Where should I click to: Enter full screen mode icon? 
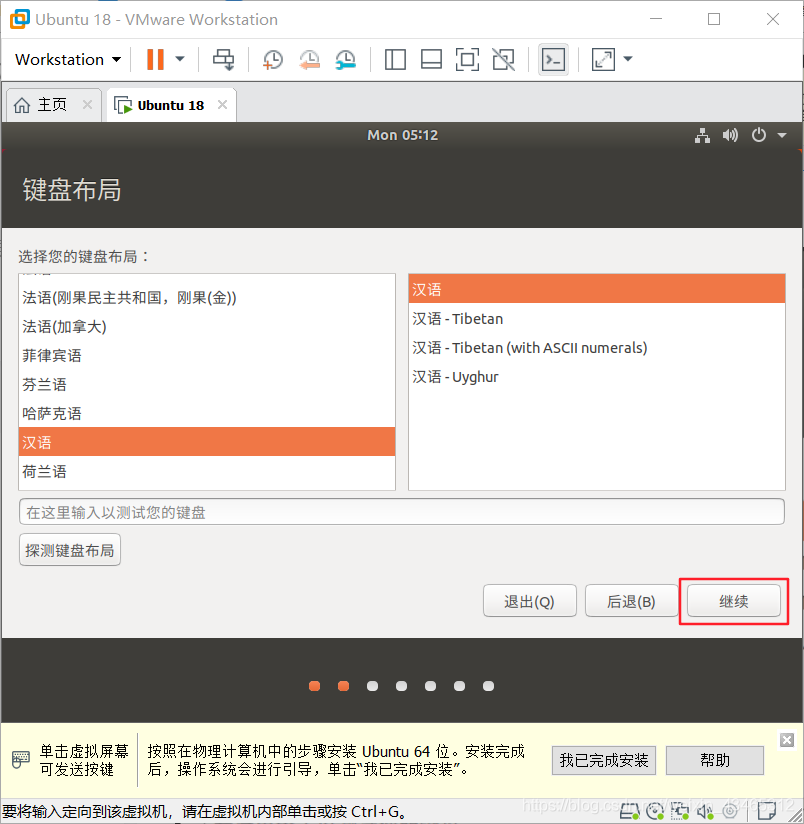(x=467, y=59)
